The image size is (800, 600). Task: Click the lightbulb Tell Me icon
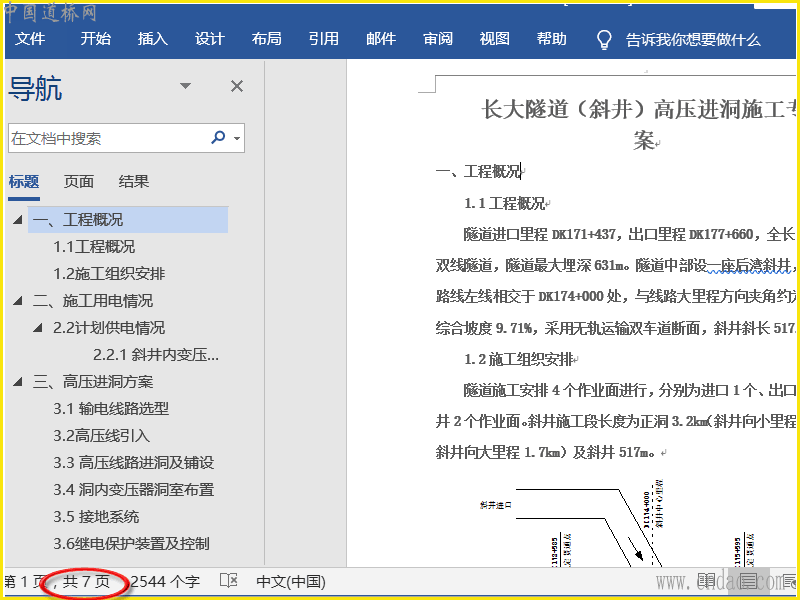(604, 39)
